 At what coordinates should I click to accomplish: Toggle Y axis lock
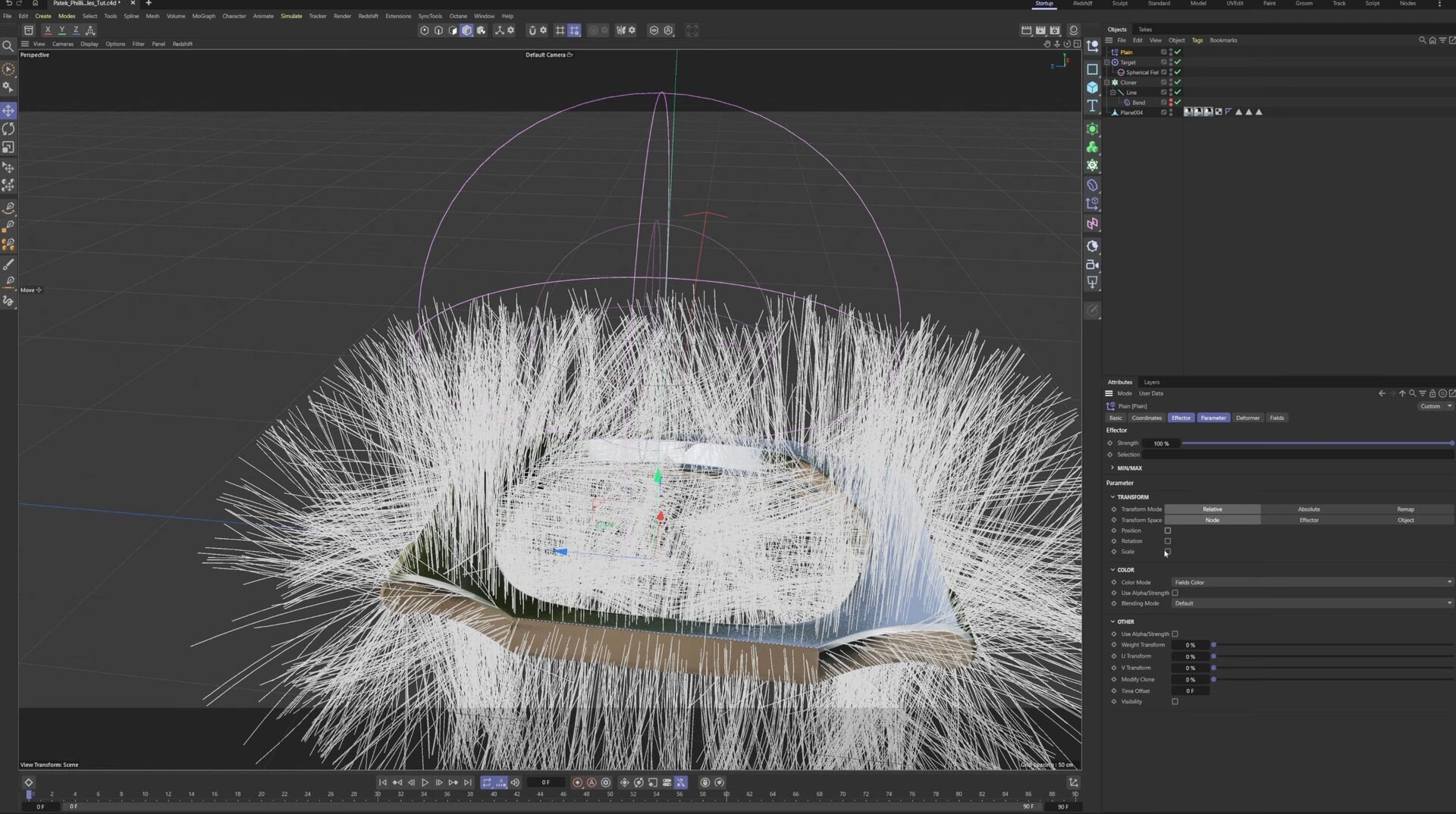(x=61, y=30)
